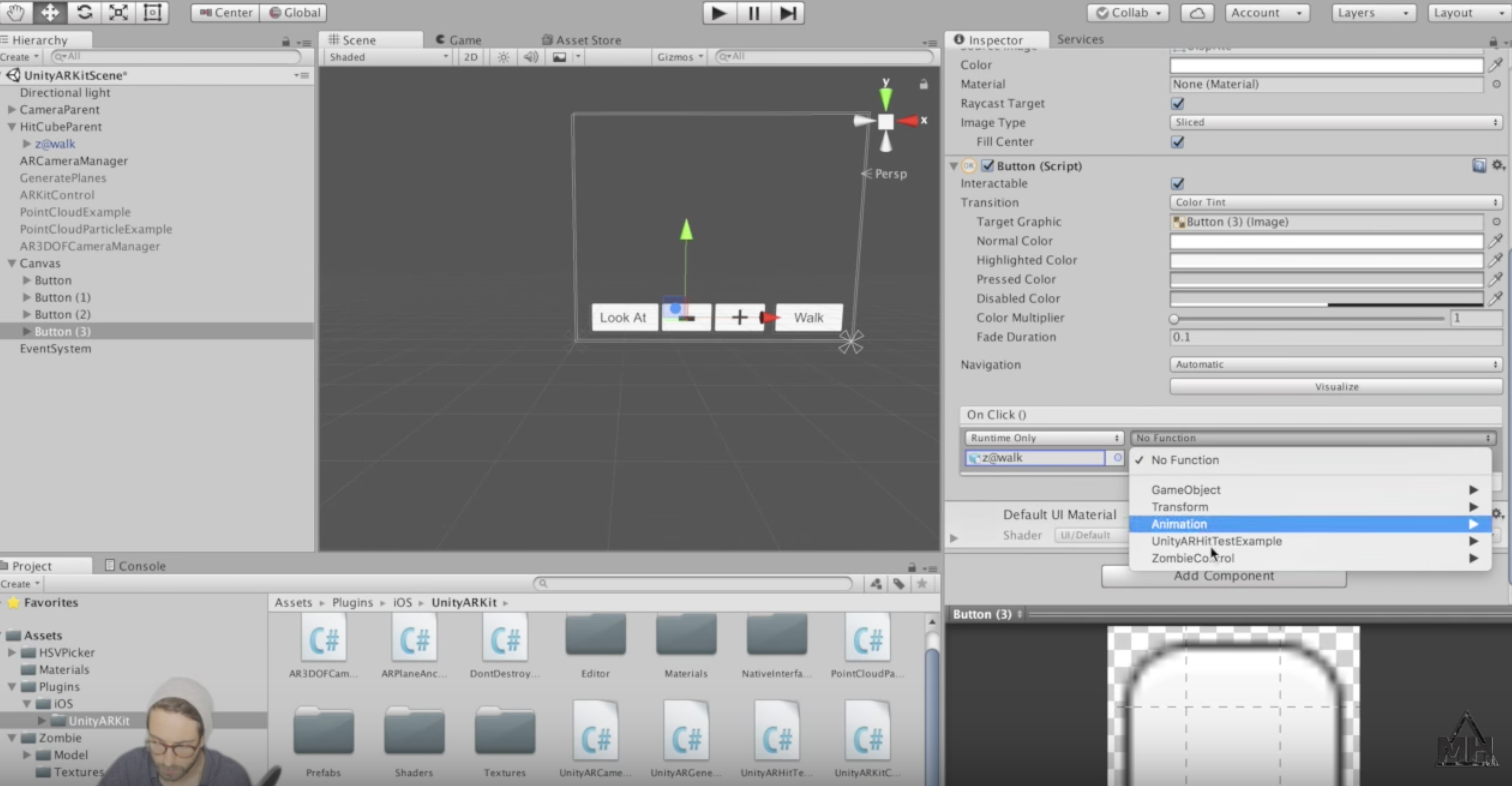Switch to the Console tab
Screen dimensions: 1512x786
tap(135, 566)
